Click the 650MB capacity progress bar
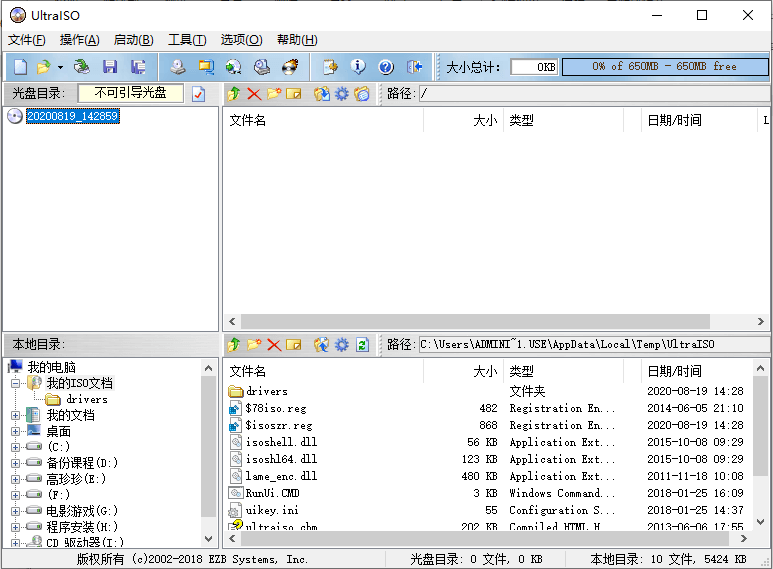 click(665, 67)
